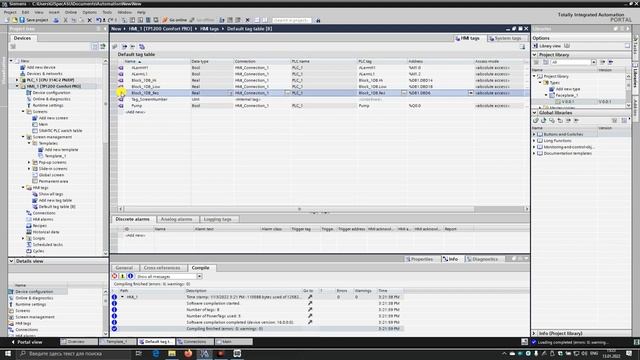The height and width of the screenshot is (360, 640).
Task: Switch to the Cross-references tab
Action: point(162,268)
